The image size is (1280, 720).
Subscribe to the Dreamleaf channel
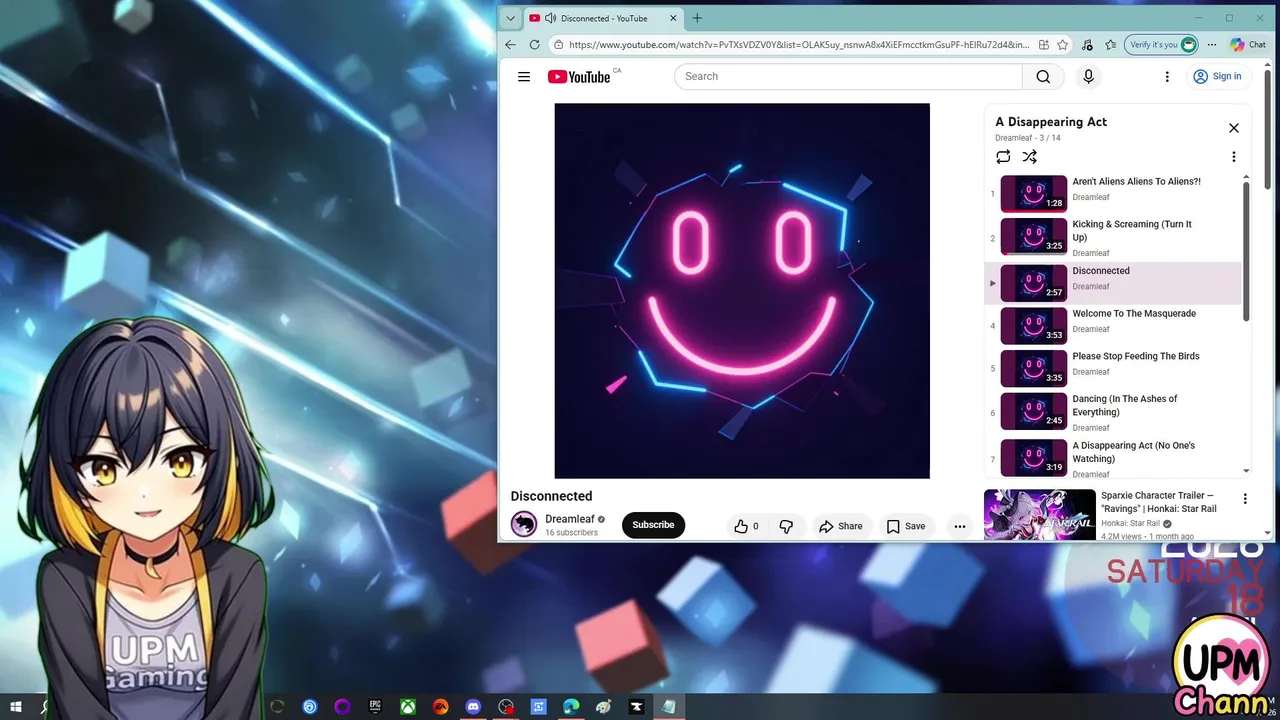click(653, 525)
